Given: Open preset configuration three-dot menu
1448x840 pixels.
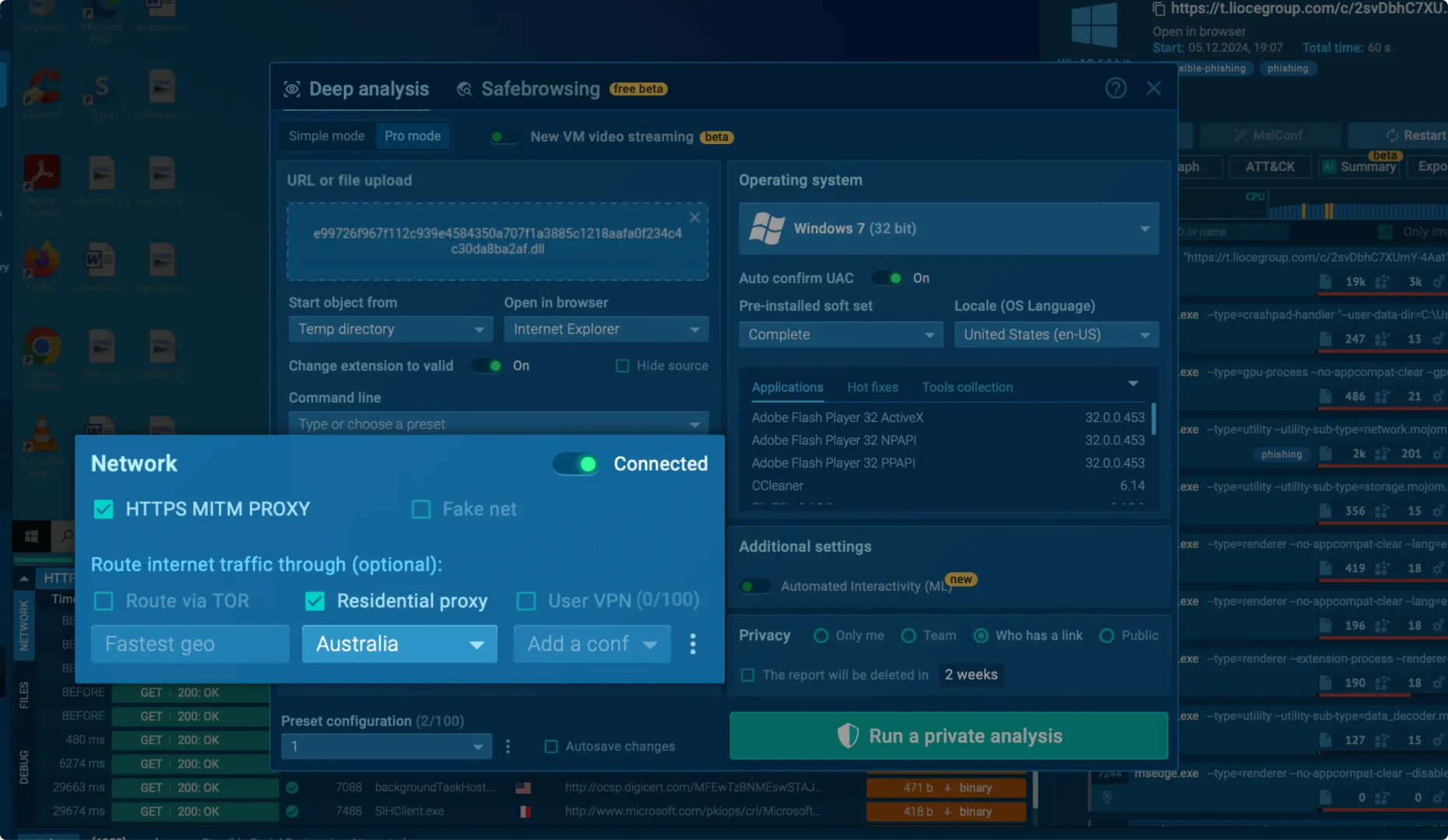Looking at the screenshot, I should click(x=508, y=747).
